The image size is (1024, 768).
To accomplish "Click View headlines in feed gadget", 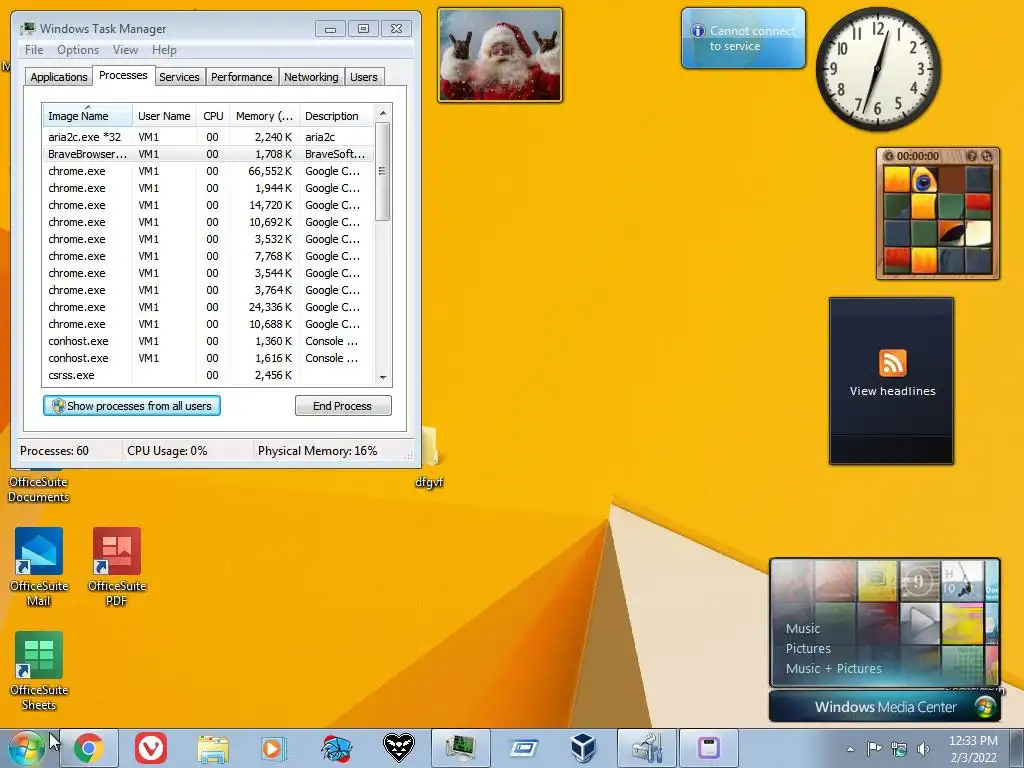I will coord(892,391).
